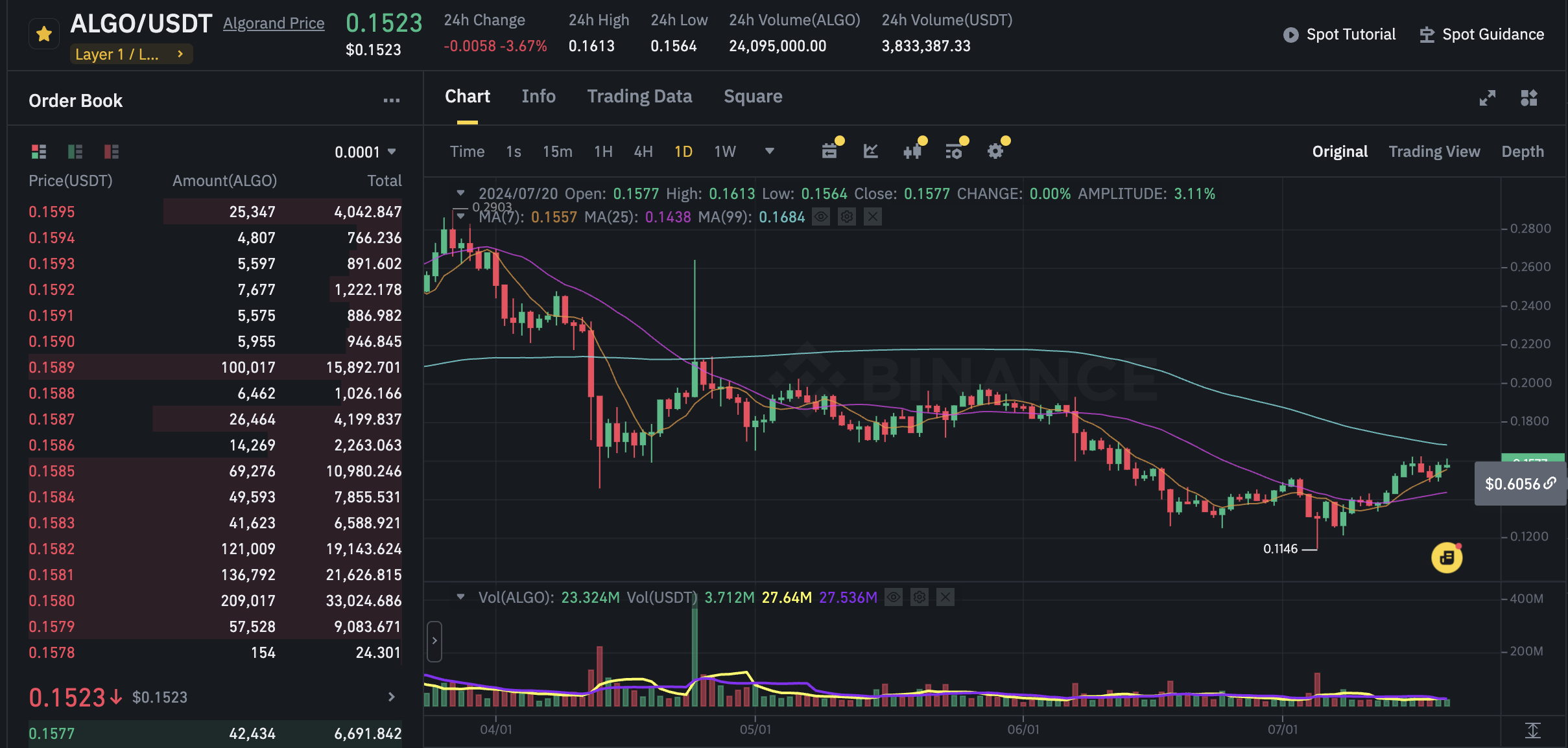
Task: Switch chart to Depth view
Action: 1522,152
